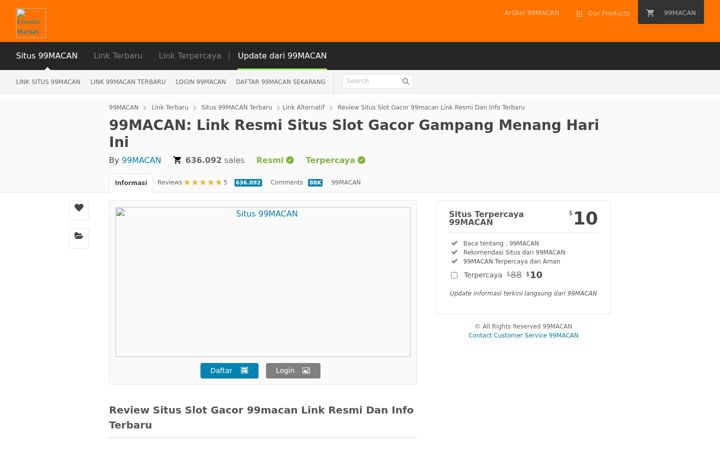Click the green check badge beside Resmi

290,160
